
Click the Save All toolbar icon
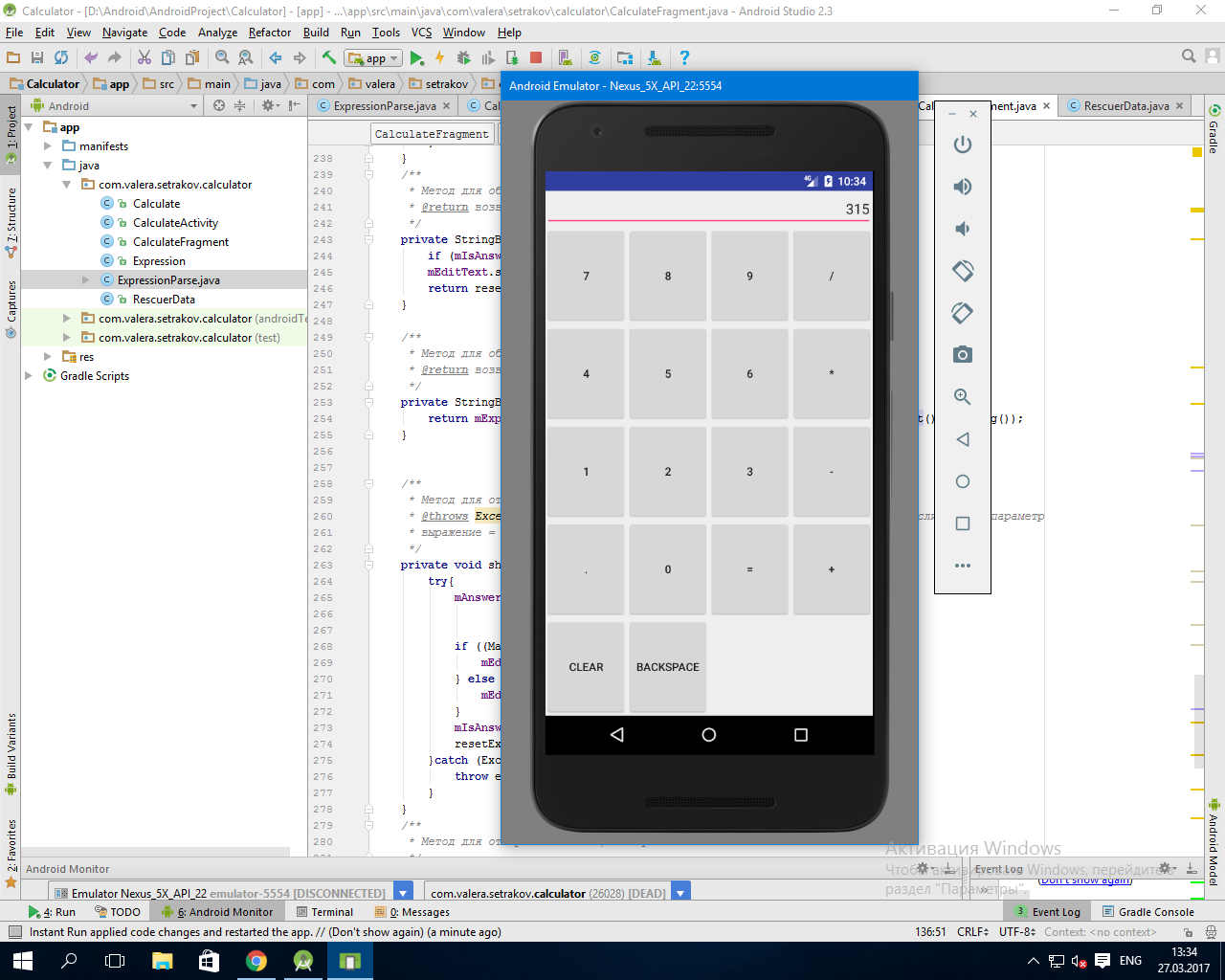[x=37, y=58]
